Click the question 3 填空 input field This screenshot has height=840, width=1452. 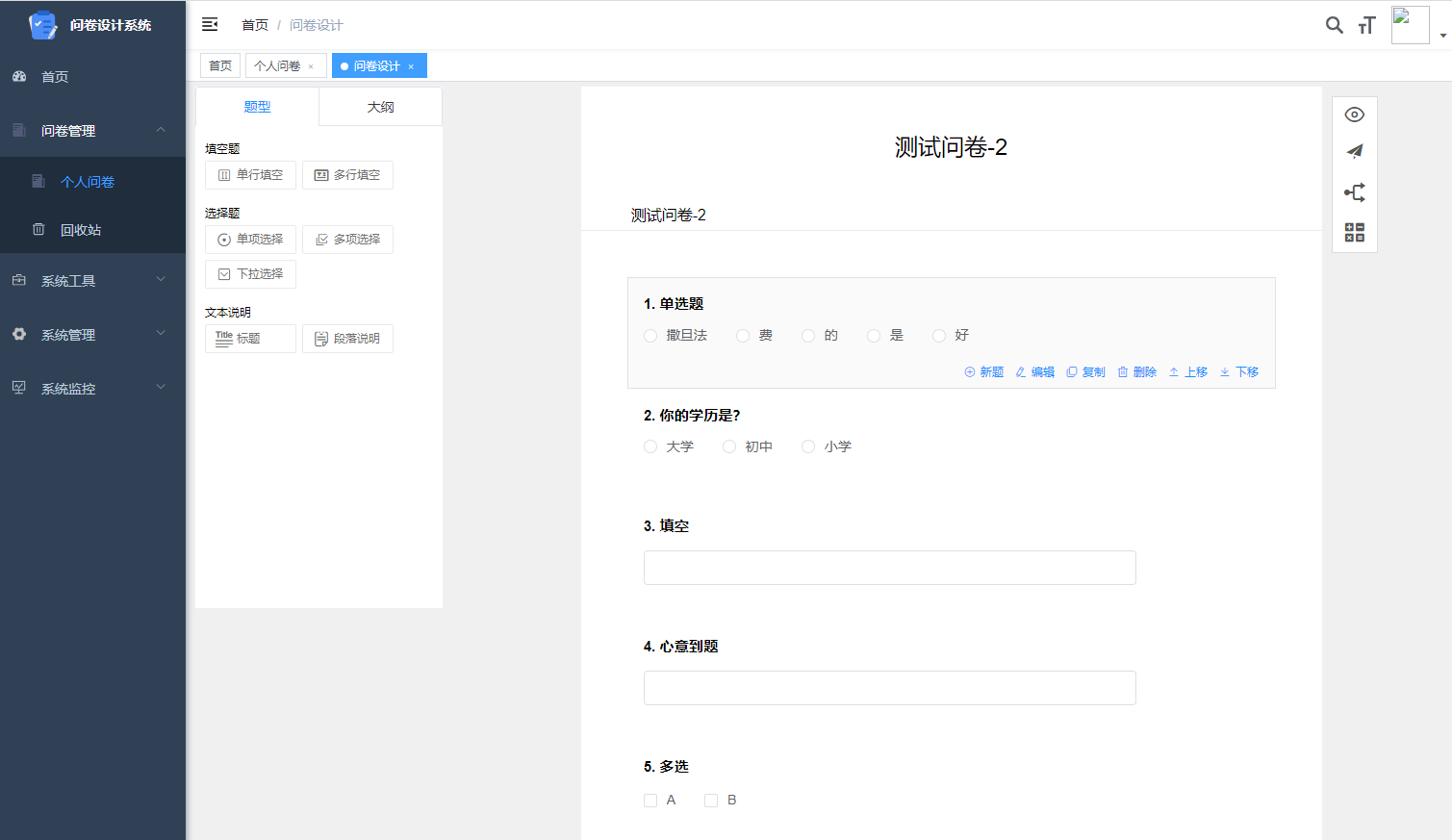click(x=889, y=568)
